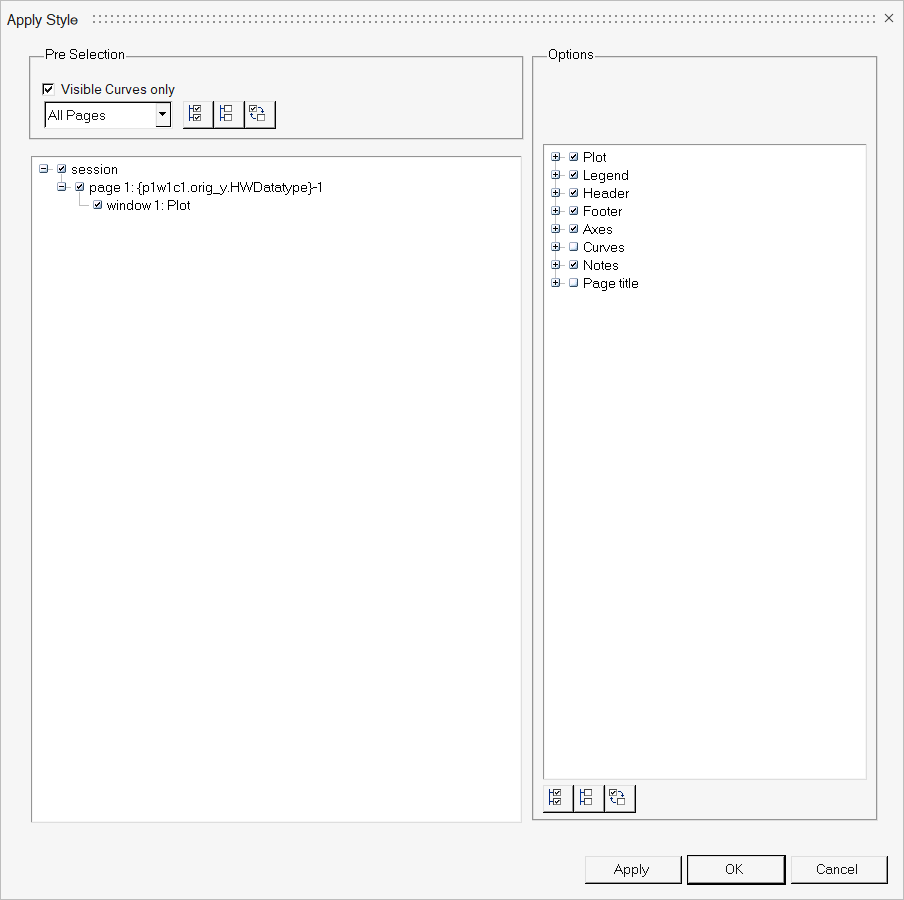Expand the Plot options node
Image resolution: width=904 pixels, height=900 pixels.
556,157
